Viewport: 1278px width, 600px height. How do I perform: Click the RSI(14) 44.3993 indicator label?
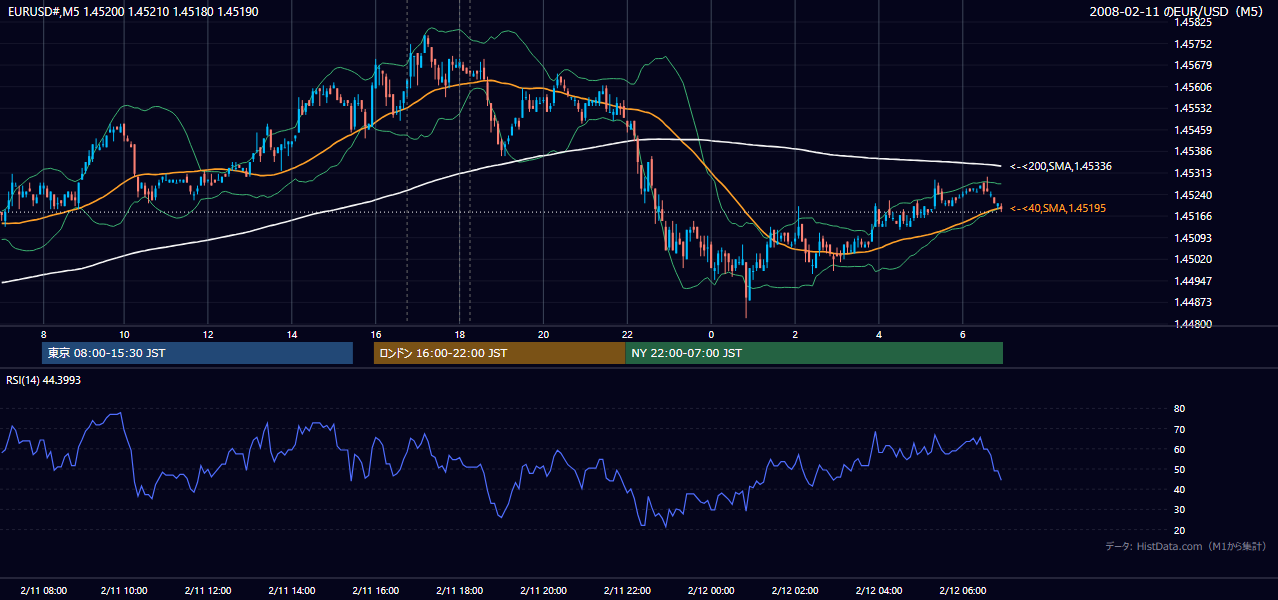(43, 380)
